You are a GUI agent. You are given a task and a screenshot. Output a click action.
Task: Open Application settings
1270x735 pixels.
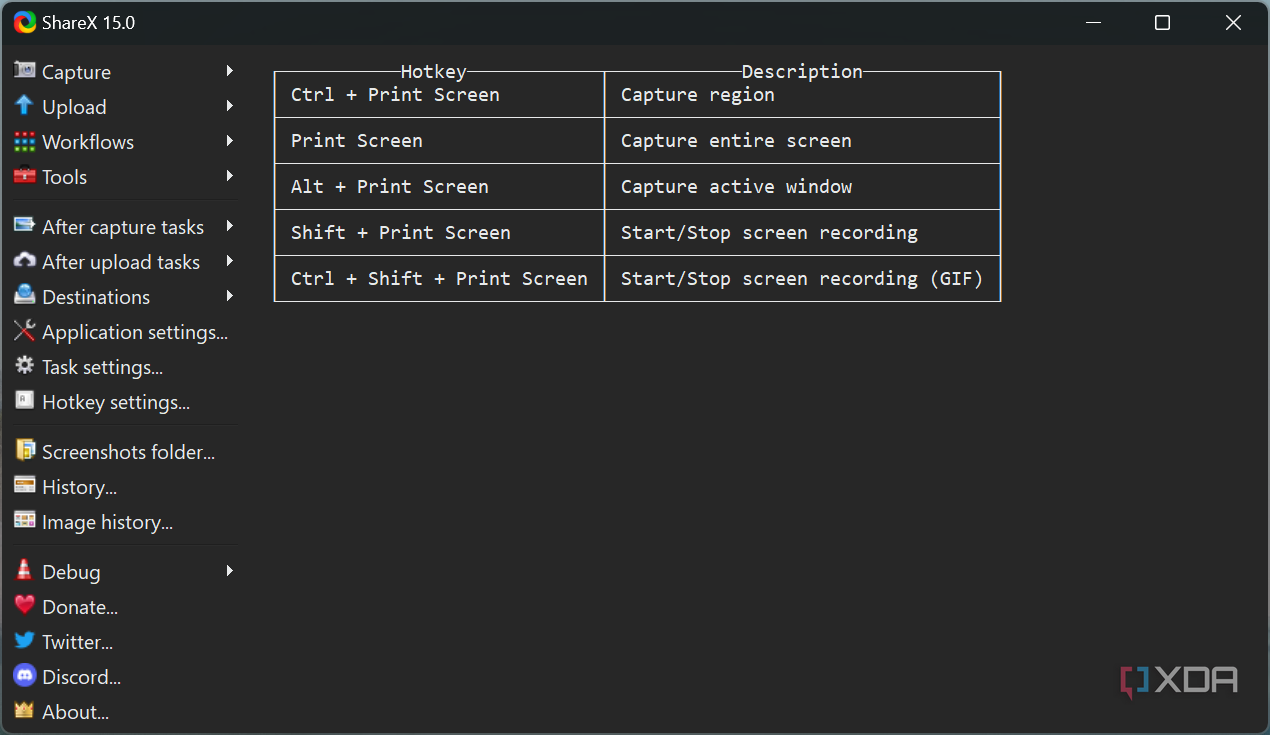click(x=134, y=332)
